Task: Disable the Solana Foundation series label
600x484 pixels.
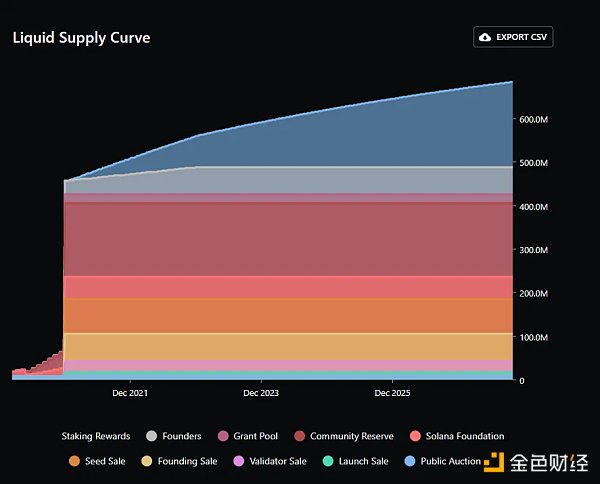Action: click(x=464, y=436)
